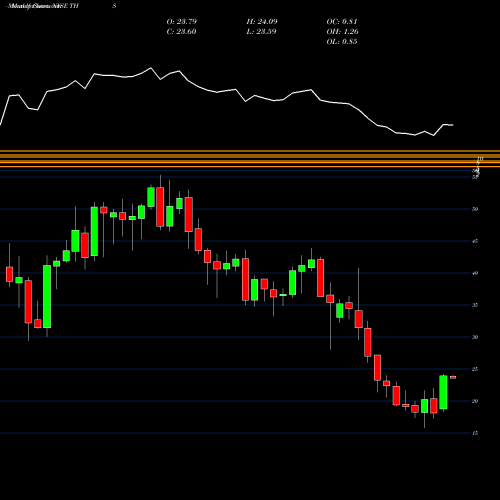Select the OH: 1.26 reading

(x=342, y=32)
